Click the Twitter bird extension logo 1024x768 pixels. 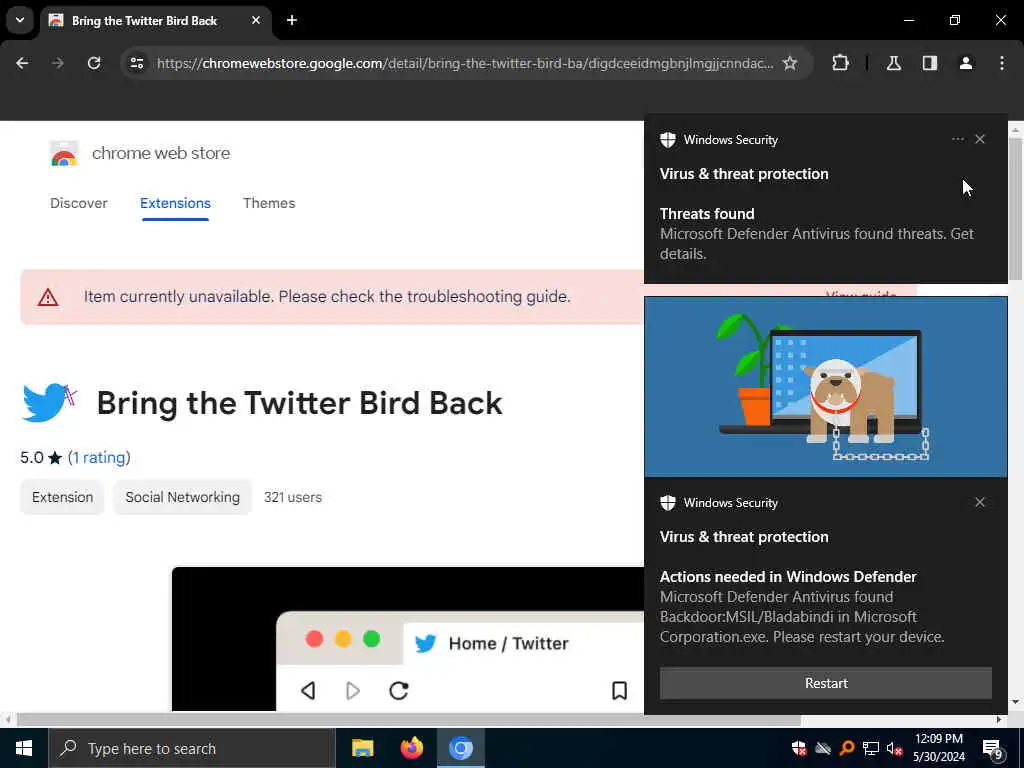coord(50,402)
